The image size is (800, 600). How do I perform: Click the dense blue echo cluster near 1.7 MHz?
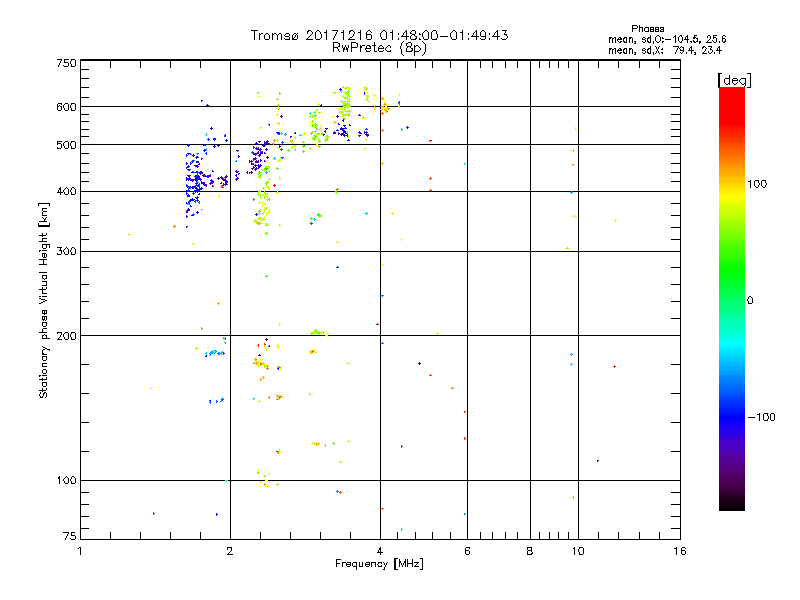[x=194, y=184]
